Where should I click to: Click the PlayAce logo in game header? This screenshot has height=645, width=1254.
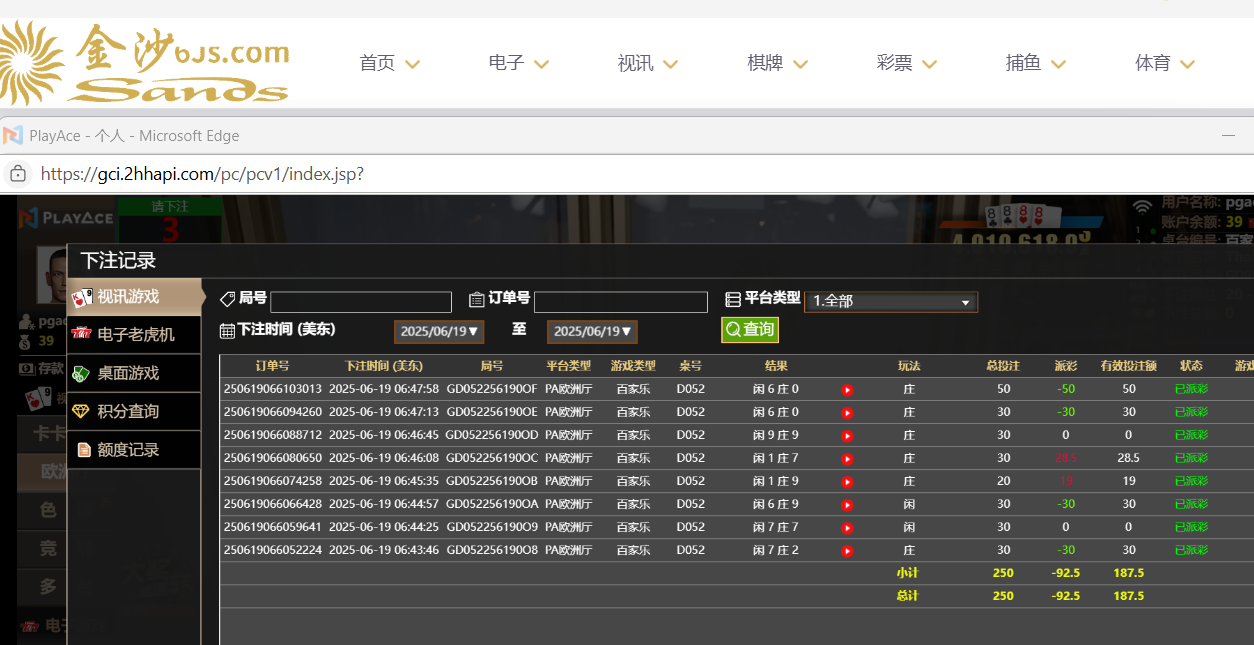click(66, 217)
